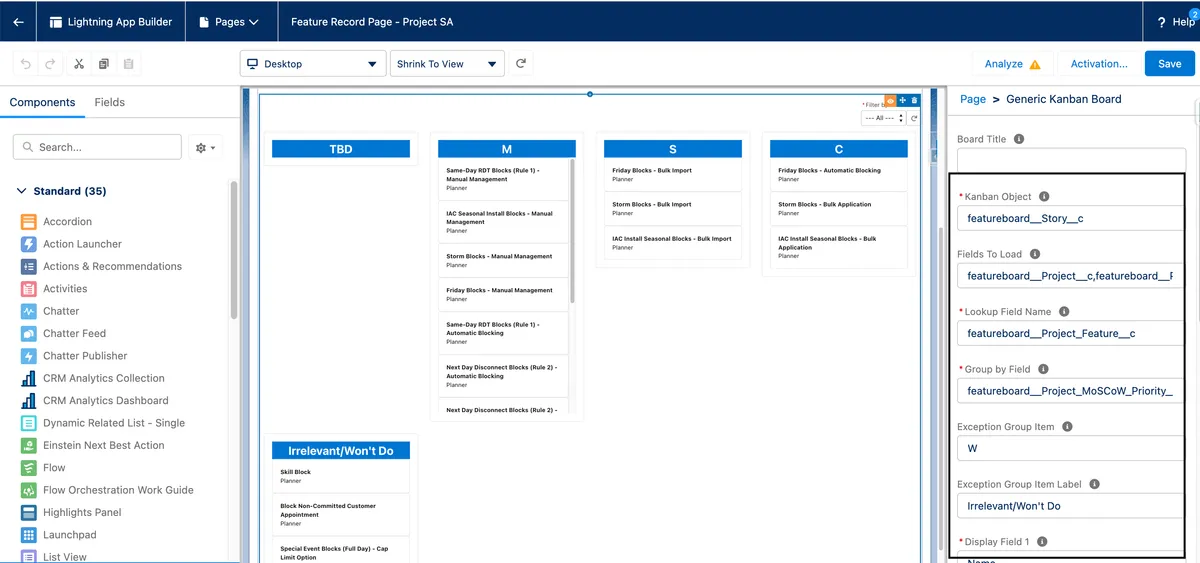Image resolution: width=1200 pixels, height=563 pixels.
Task: Click the Kanban Object input field
Action: [1071, 218]
